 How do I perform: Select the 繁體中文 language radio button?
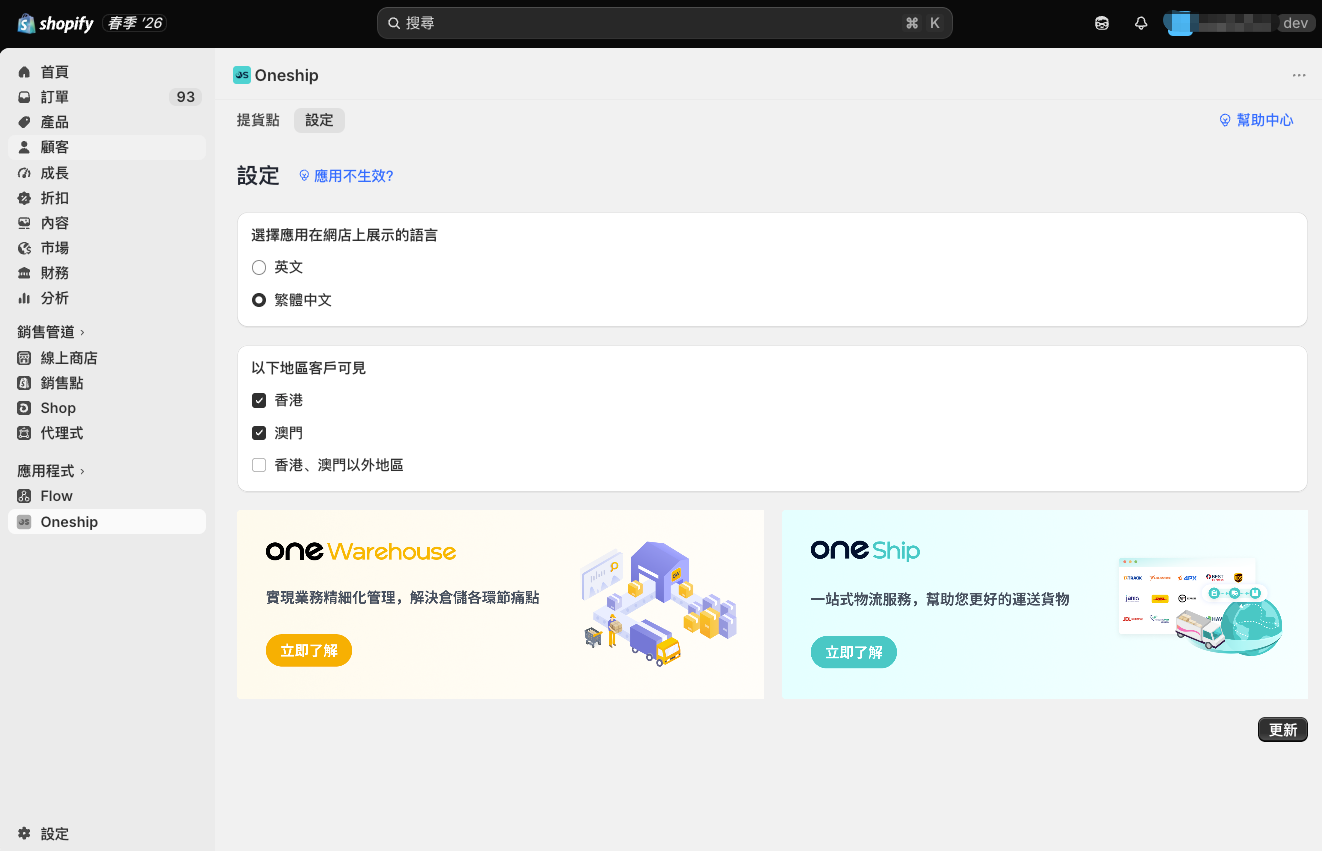click(x=259, y=300)
